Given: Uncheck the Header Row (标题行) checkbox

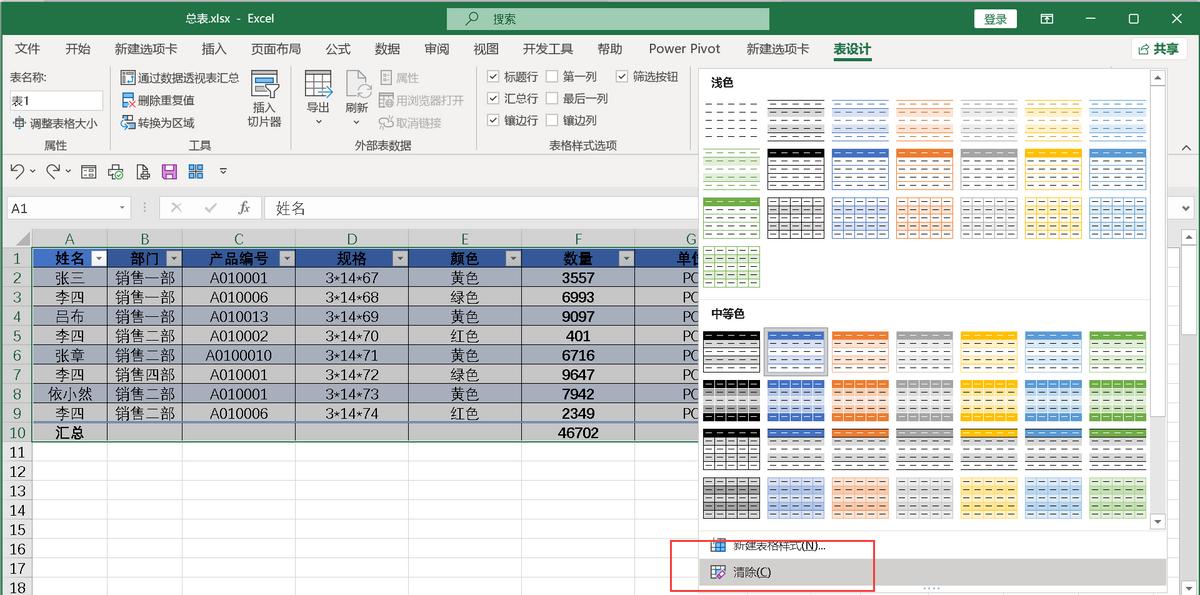Looking at the screenshot, I should pyautogui.click(x=493, y=76).
